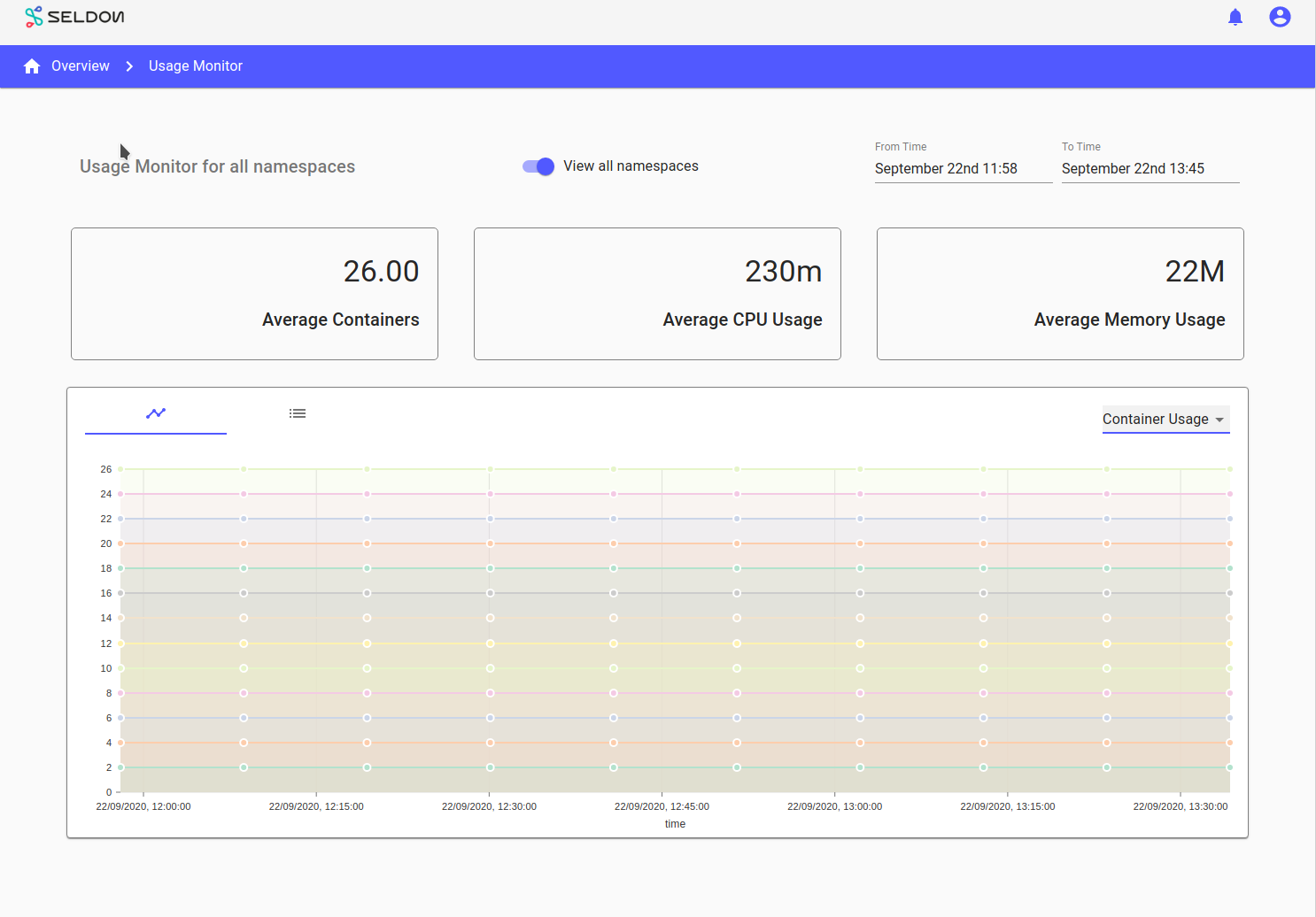Click the home icon in breadcrumb
Viewport: 1316px width, 917px height.
(x=32, y=66)
